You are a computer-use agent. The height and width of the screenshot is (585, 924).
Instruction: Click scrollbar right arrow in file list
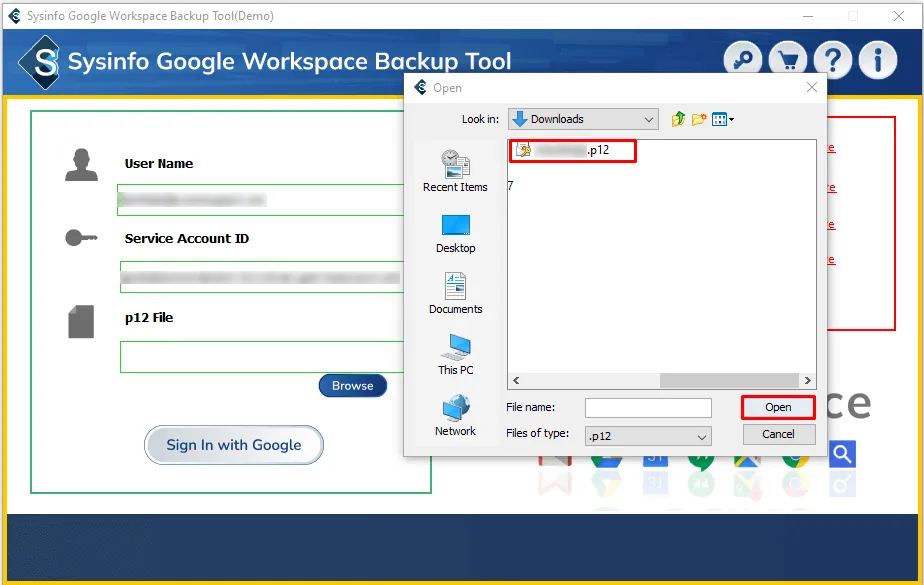(x=807, y=381)
